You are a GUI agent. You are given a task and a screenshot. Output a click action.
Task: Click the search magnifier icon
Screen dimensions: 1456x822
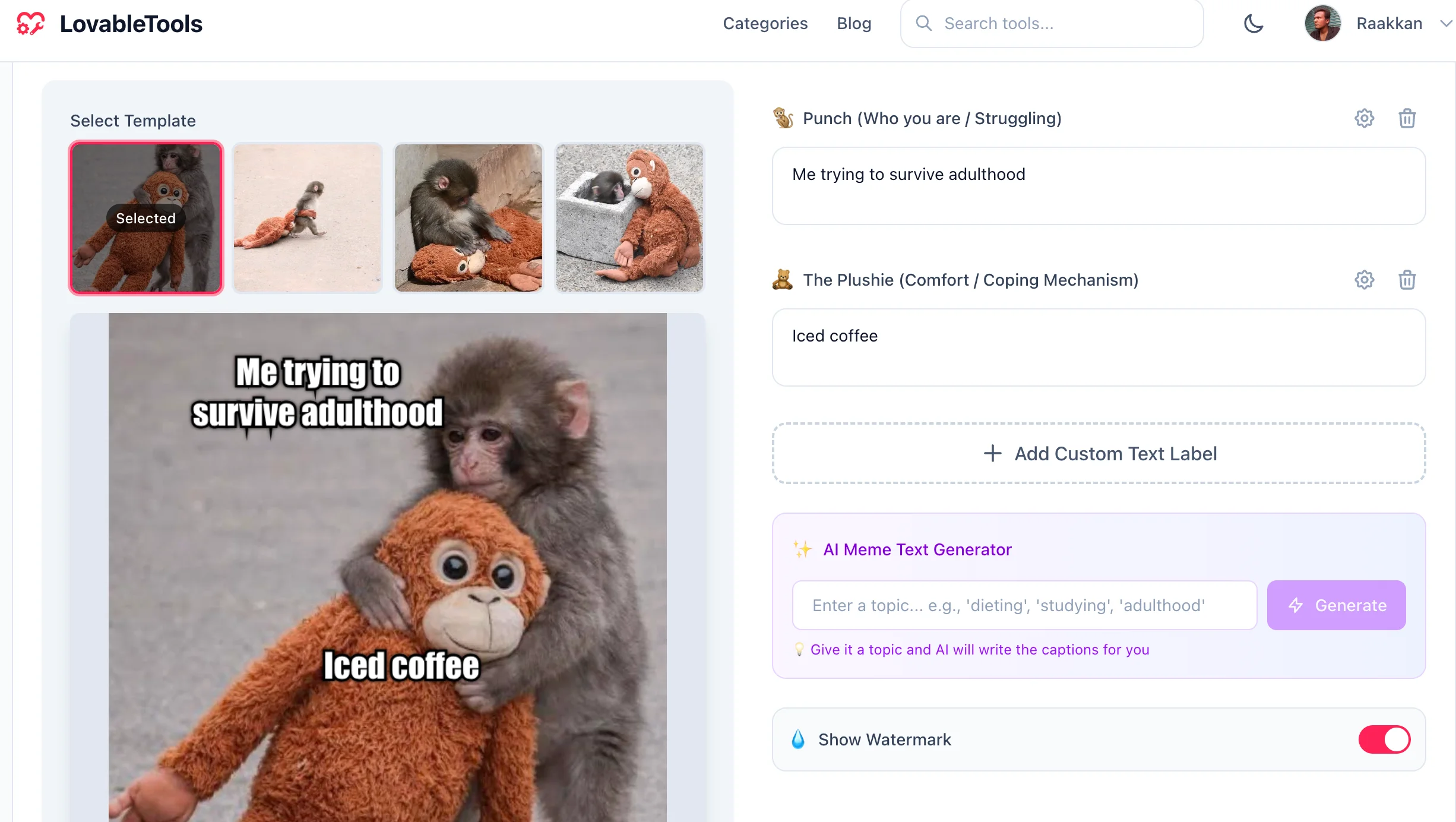(923, 24)
